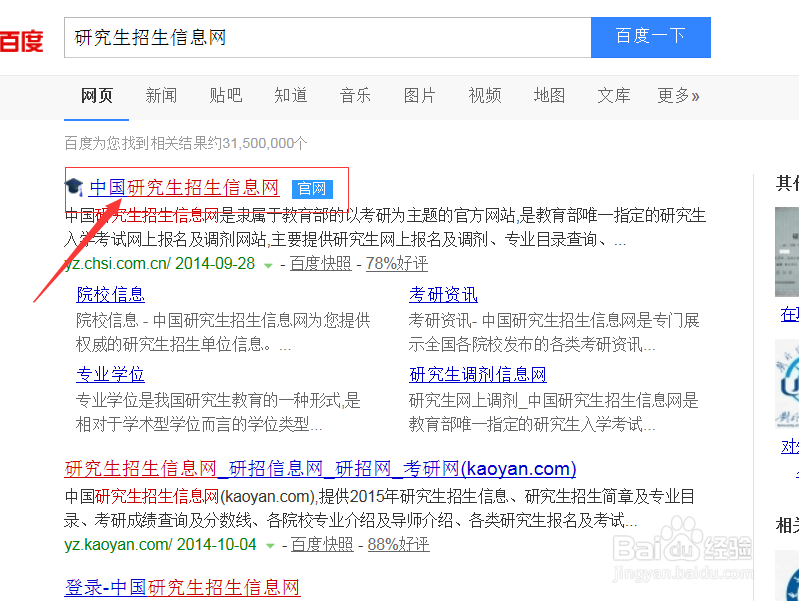799x601 pixels.
Task: Open 百度快照 for yz.kaoyan.com result
Action: pos(322,544)
